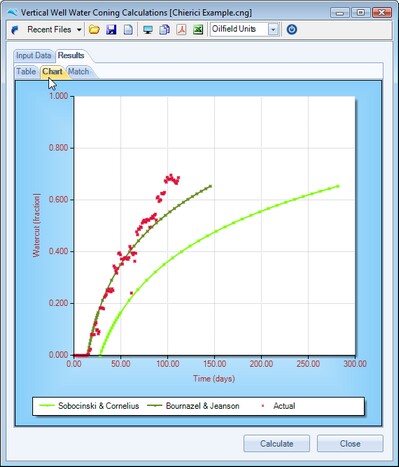Screen dimensions: 399x467
Task: Expand the Oilfield Units dropdown arrow
Action: [x=273, y=30]
